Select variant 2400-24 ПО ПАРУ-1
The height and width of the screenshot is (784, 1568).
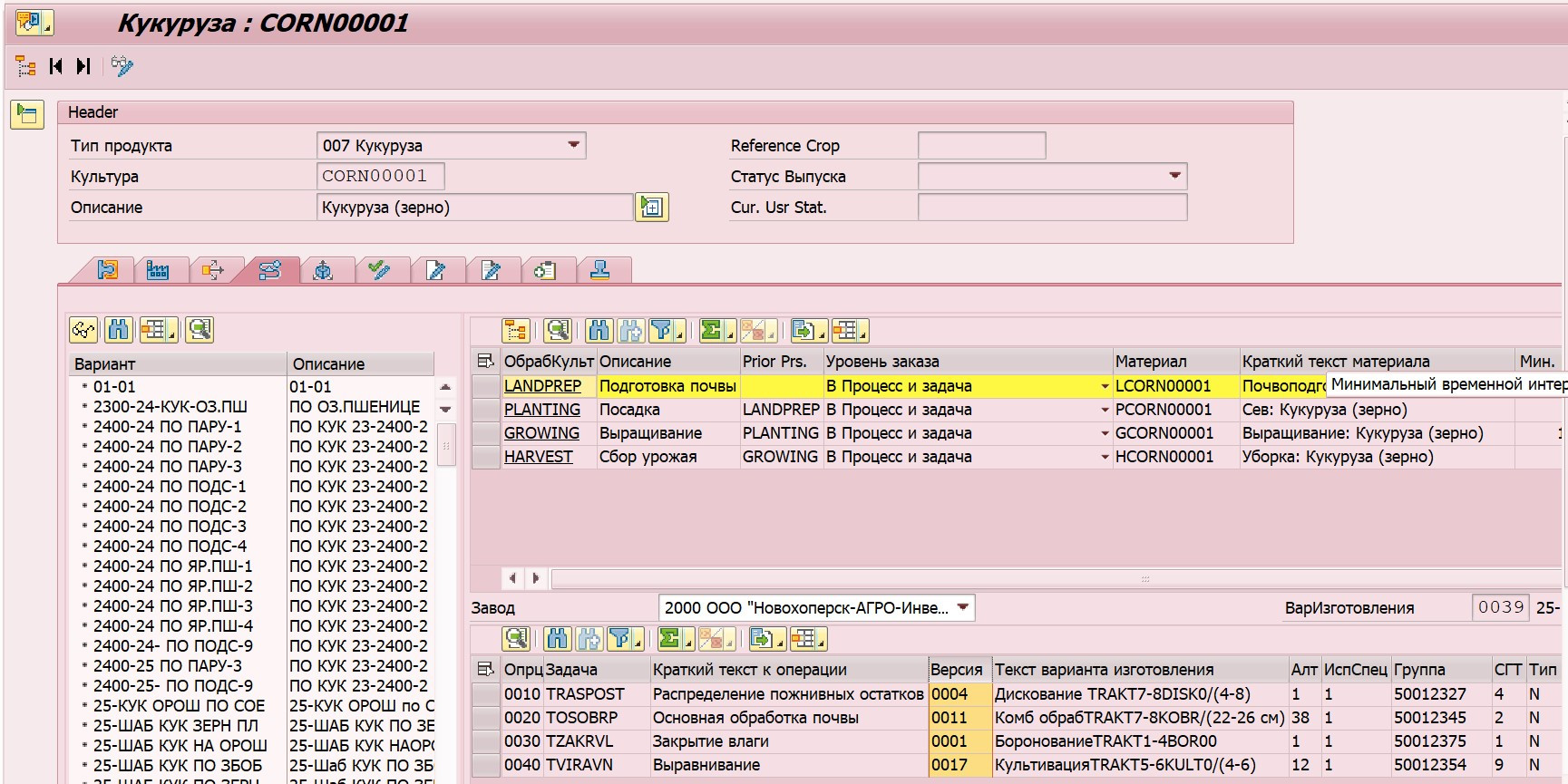[167, 426]
